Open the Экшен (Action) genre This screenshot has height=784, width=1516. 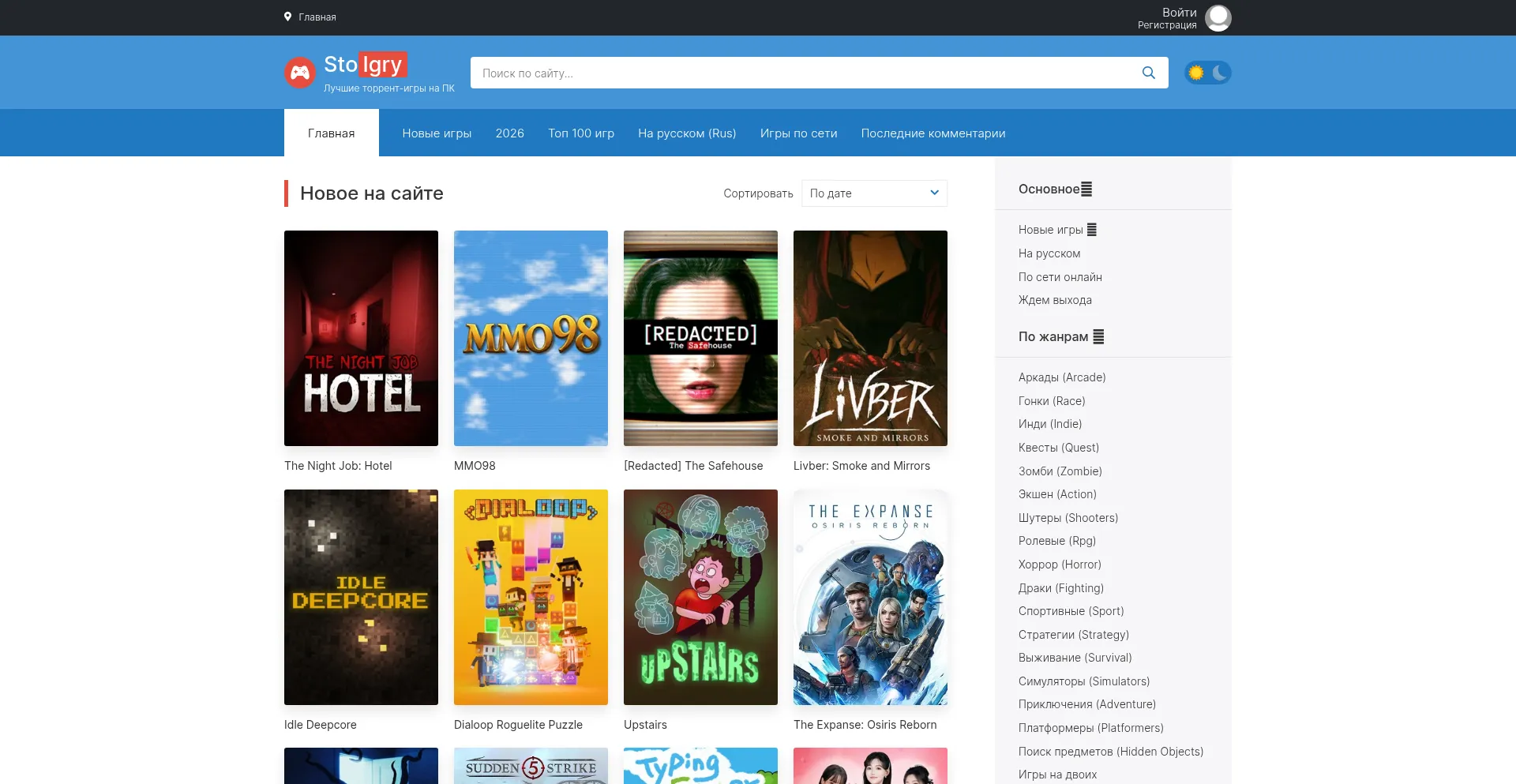[1057, 494]
